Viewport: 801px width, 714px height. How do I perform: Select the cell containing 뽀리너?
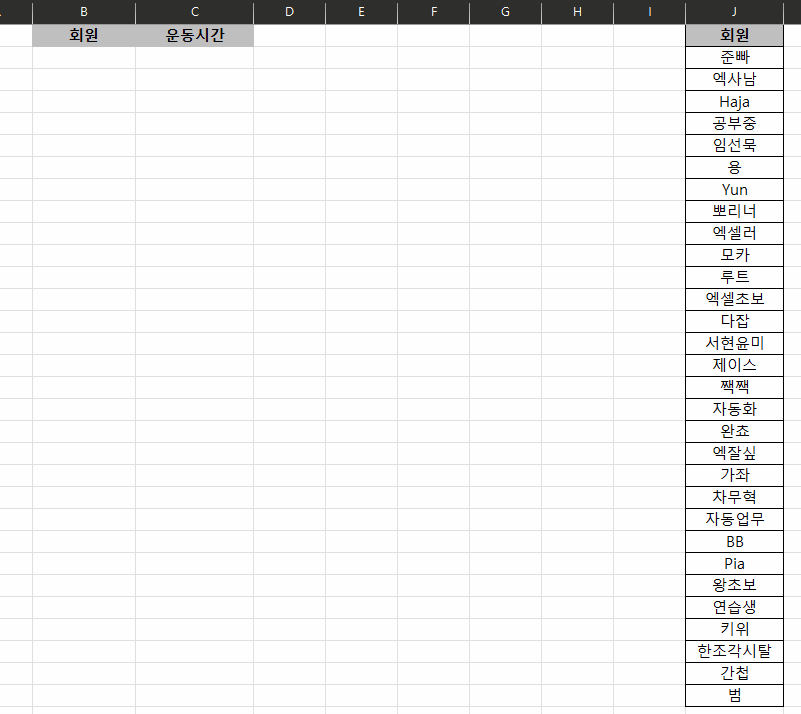[x=735, y=211]
